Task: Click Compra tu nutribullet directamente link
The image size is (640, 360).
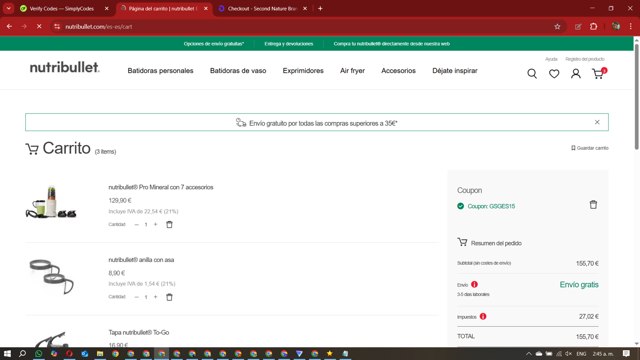Action: [x=391, y=44]
